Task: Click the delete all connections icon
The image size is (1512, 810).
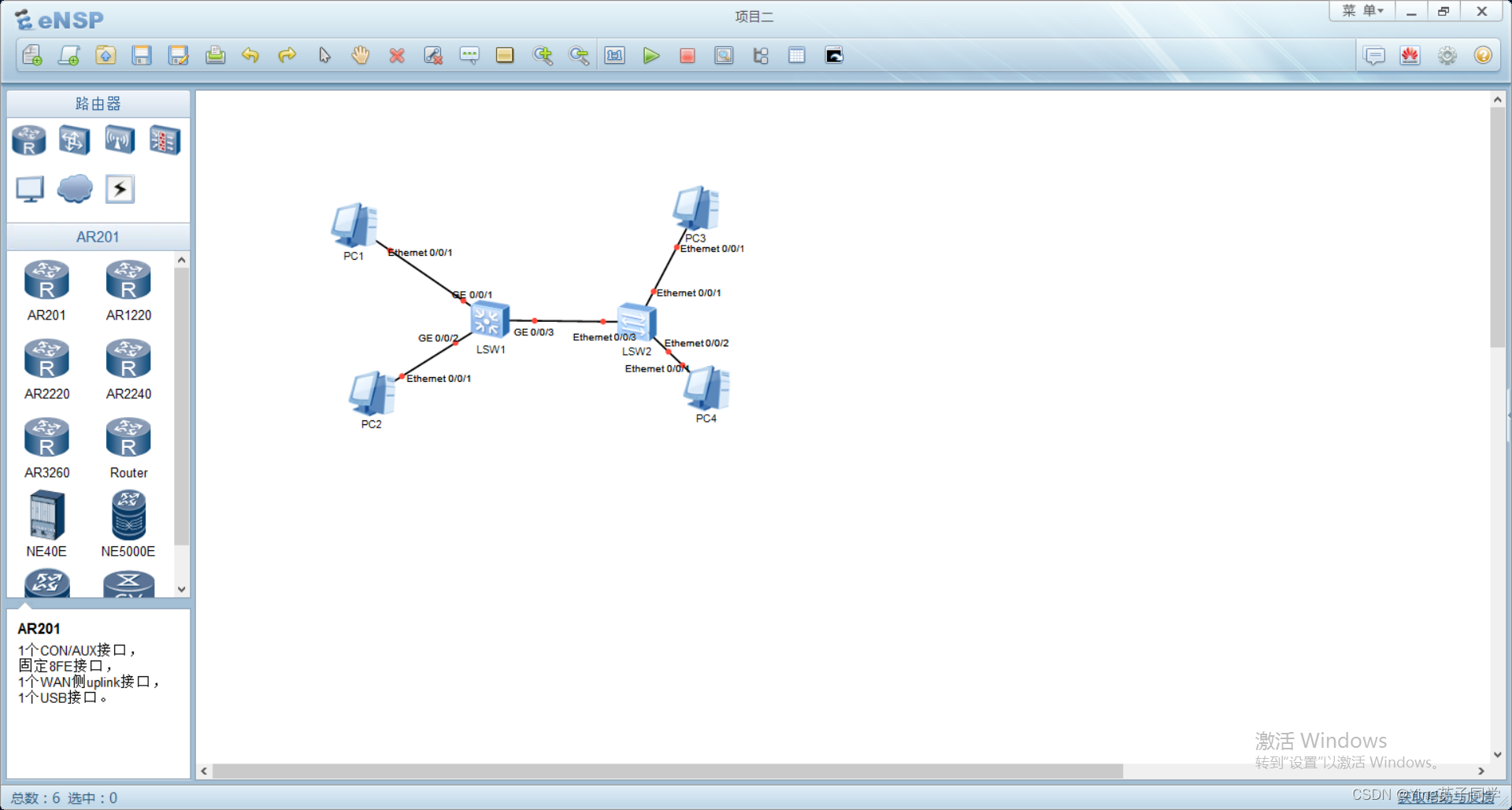Action: click(x=433, y=55)
